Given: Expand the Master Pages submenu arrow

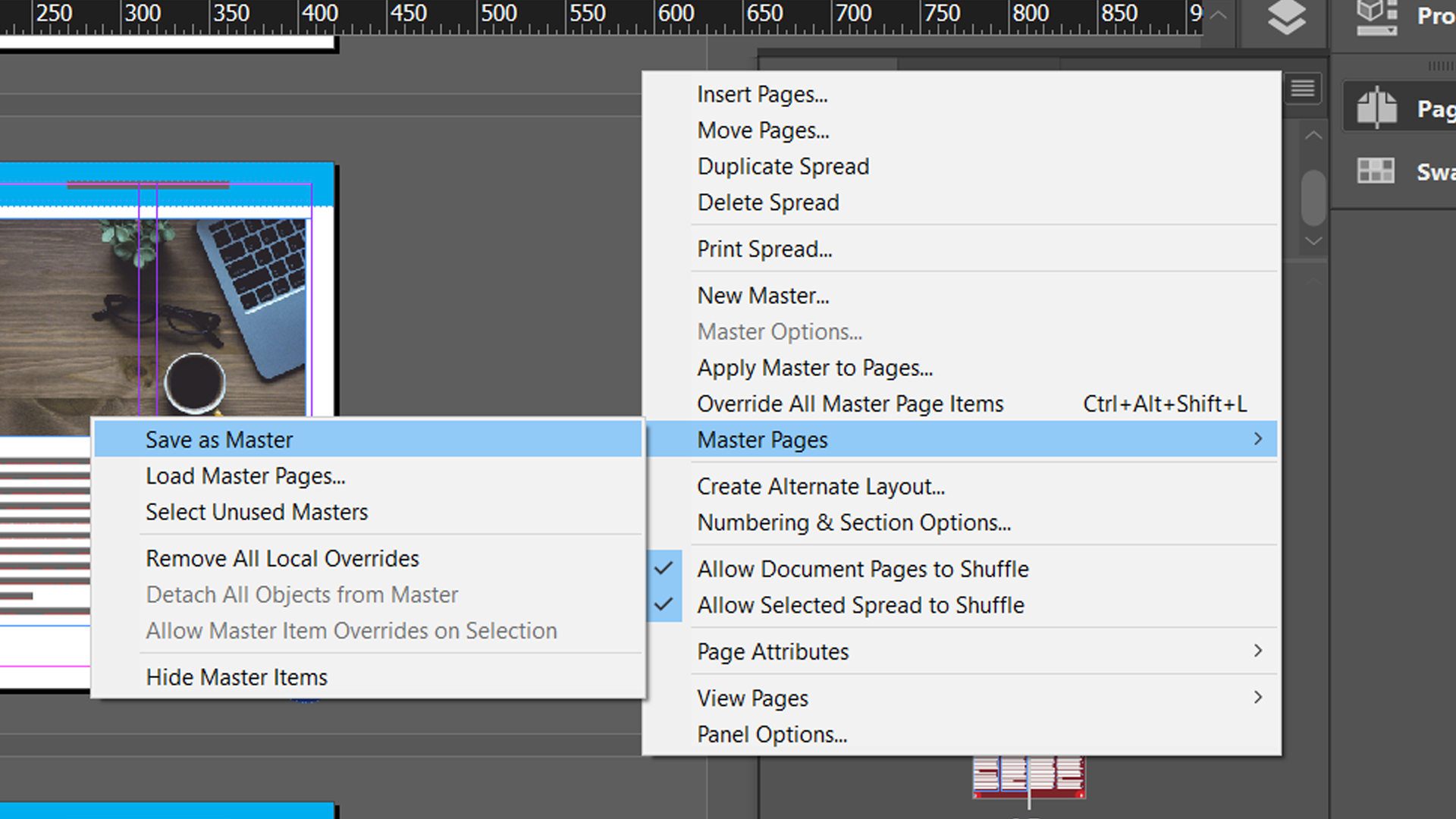Looking at the screenshot, I should (x=1259, y=439).
